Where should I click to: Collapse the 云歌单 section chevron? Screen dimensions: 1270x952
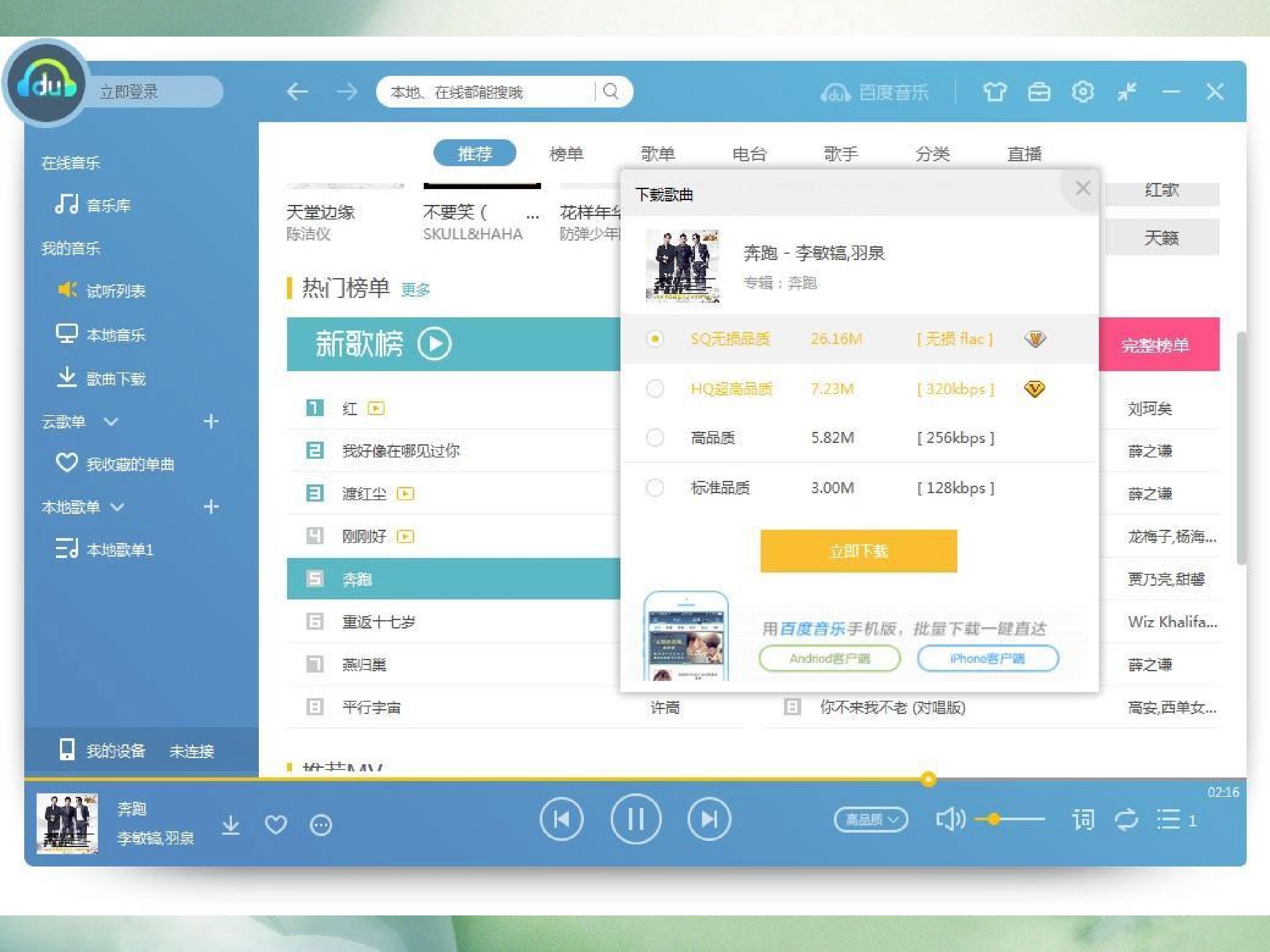[x=111, y=422]
